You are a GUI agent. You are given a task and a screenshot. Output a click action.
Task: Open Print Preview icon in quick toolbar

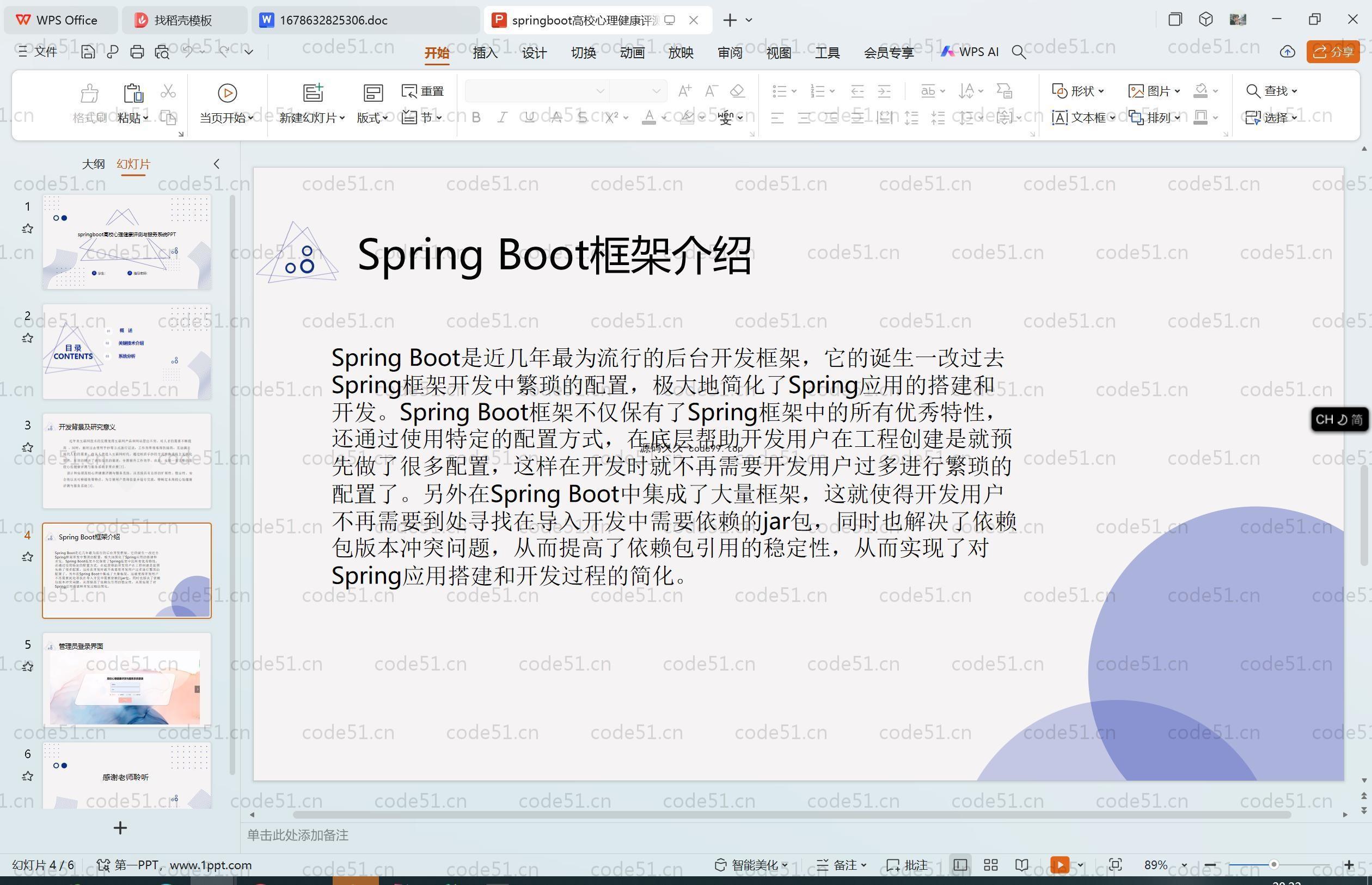click(x=162, y=52)
